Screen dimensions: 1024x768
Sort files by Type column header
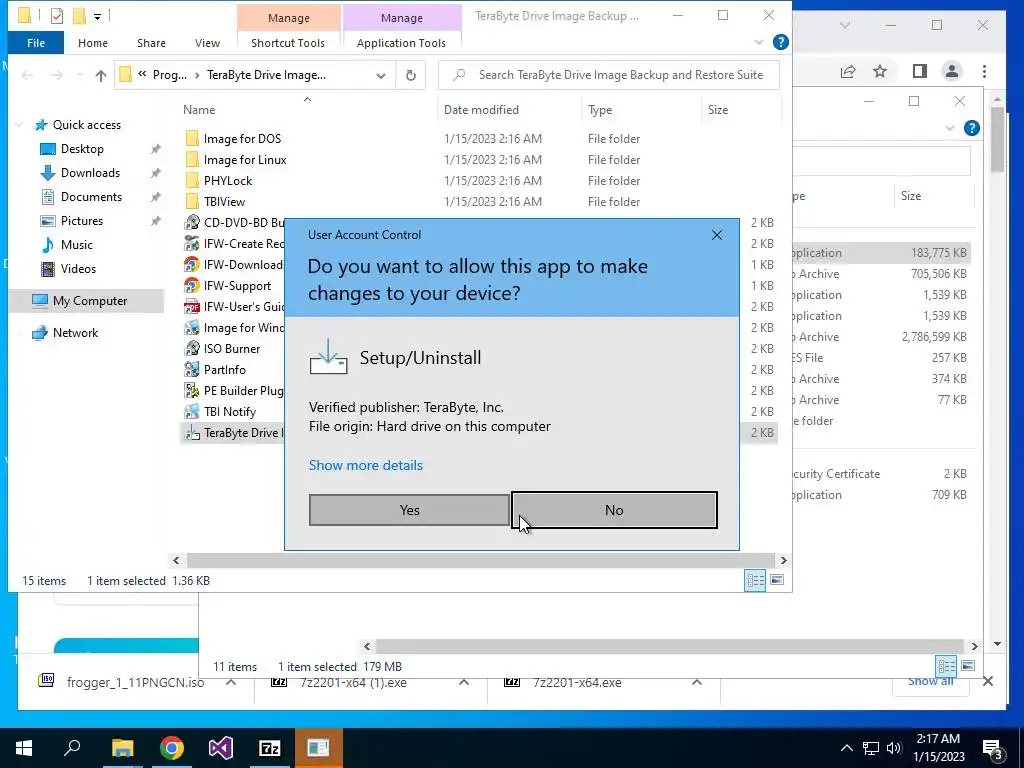click(x=600, y=110)
